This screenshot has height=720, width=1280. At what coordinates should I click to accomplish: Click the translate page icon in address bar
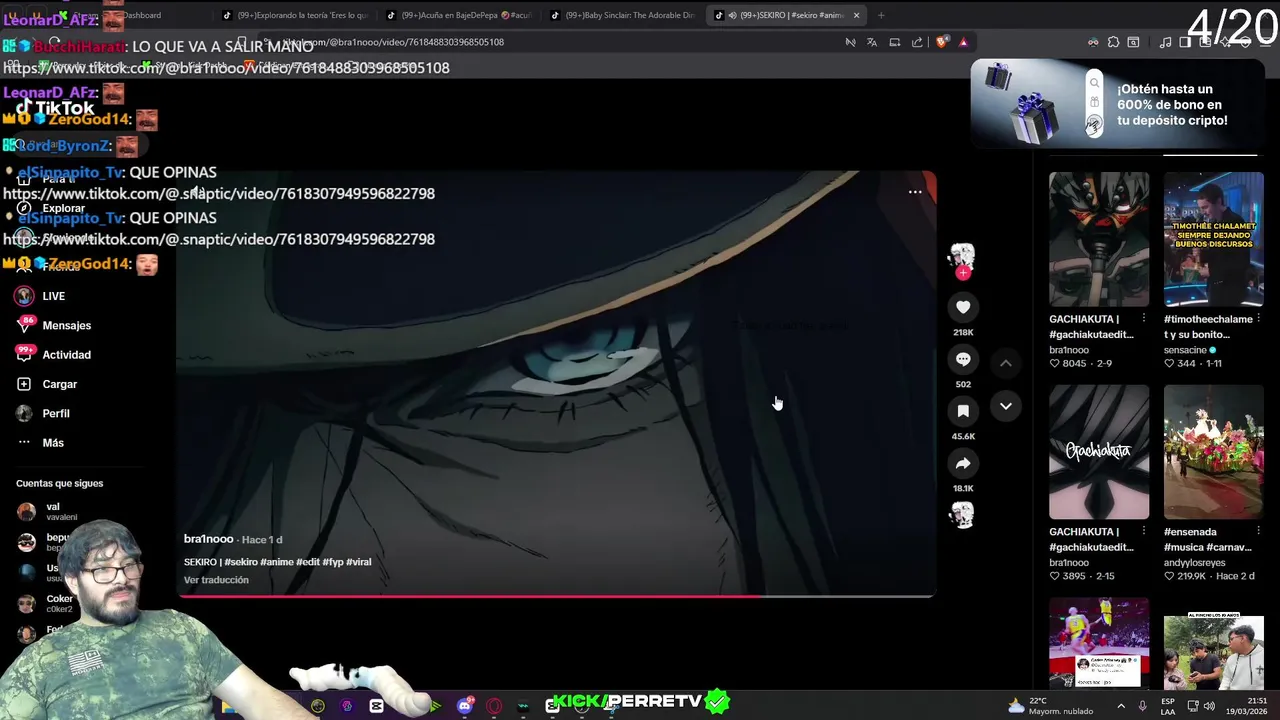(x=872, y=42)
